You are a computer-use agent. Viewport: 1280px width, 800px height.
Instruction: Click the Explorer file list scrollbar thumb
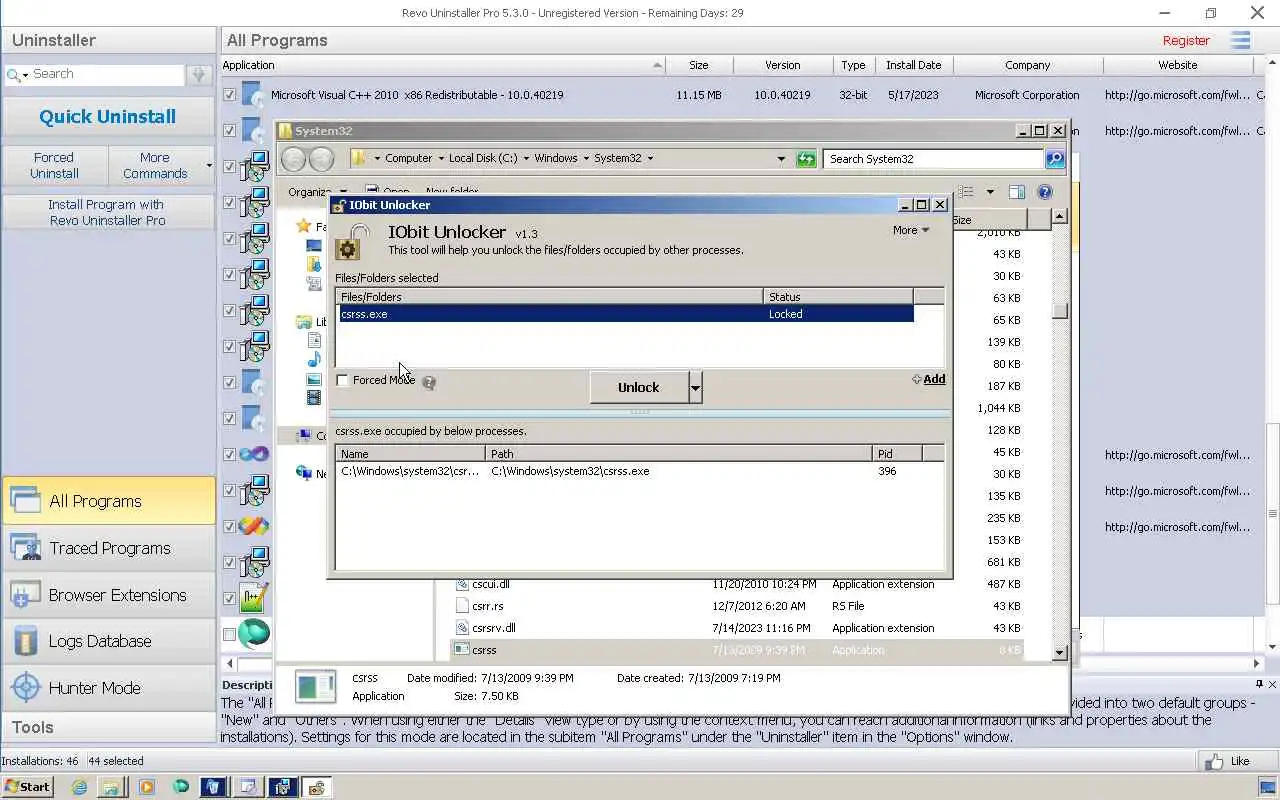tap(1060, 311)
